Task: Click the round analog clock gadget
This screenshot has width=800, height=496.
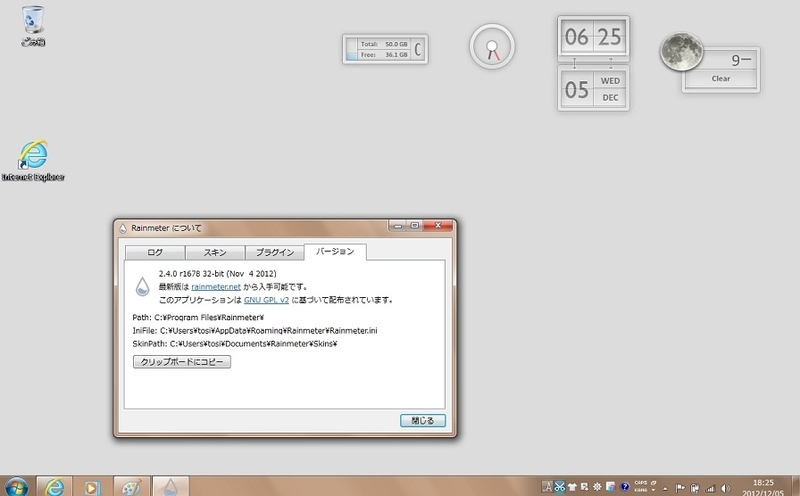Action: (492, 46)
